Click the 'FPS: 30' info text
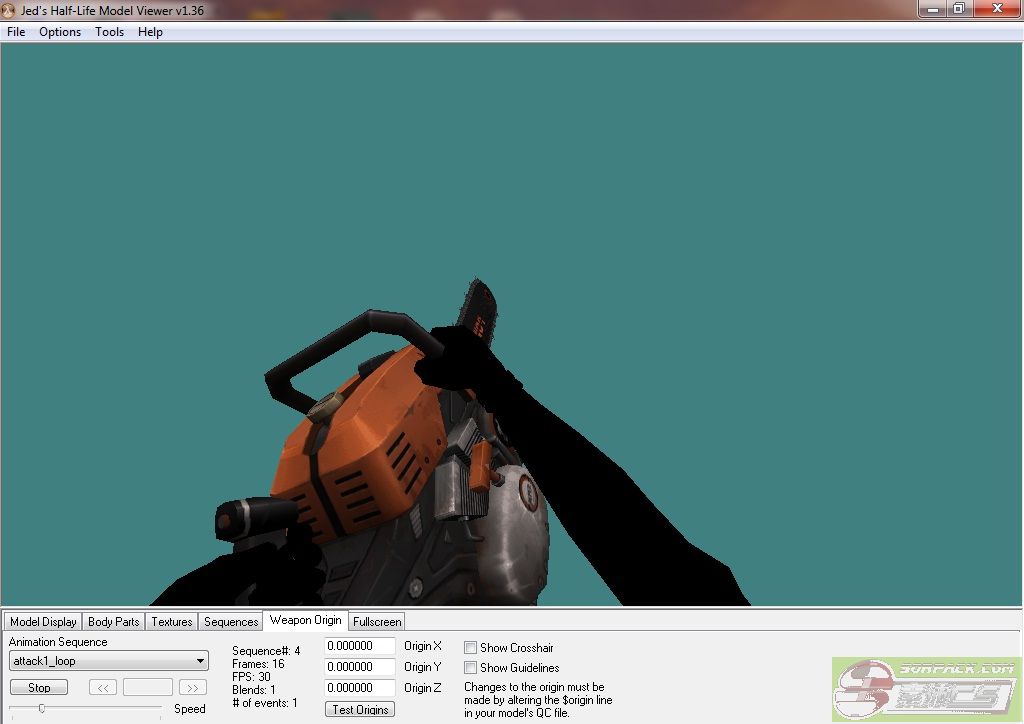The width and height of the screenshot is (1024, 724). (x=251, y=677)
